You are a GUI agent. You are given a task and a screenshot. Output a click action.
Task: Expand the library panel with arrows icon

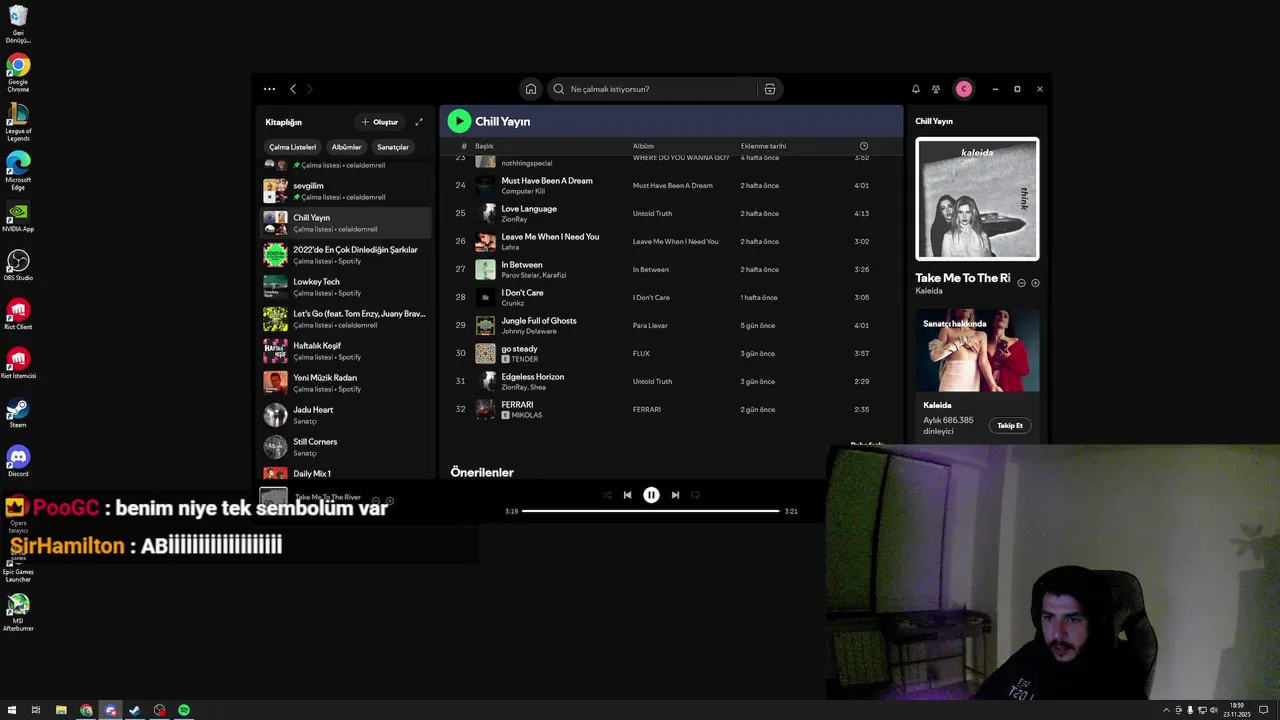tap(419, 122)
